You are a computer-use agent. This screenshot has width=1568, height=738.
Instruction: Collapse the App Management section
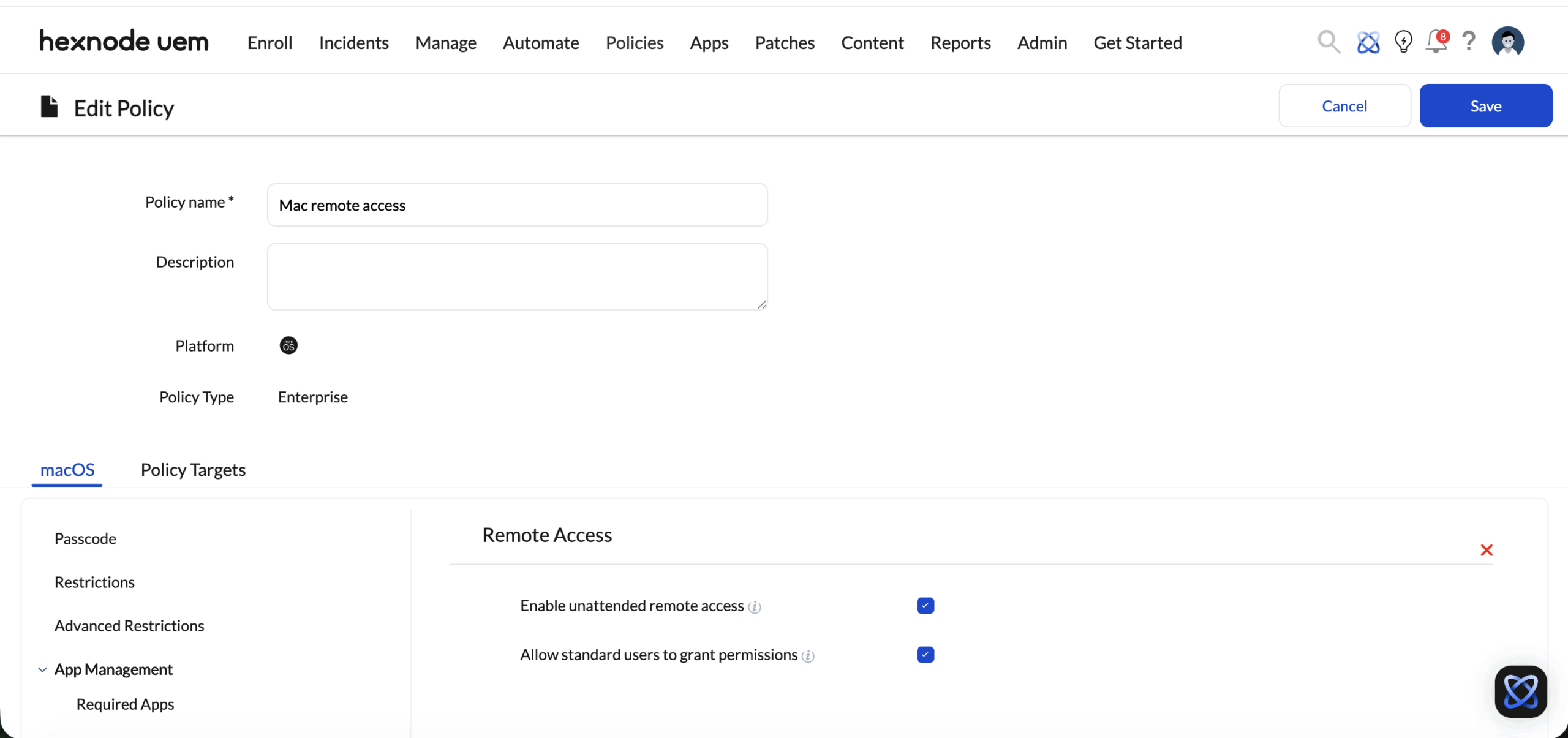pos(42,669)
